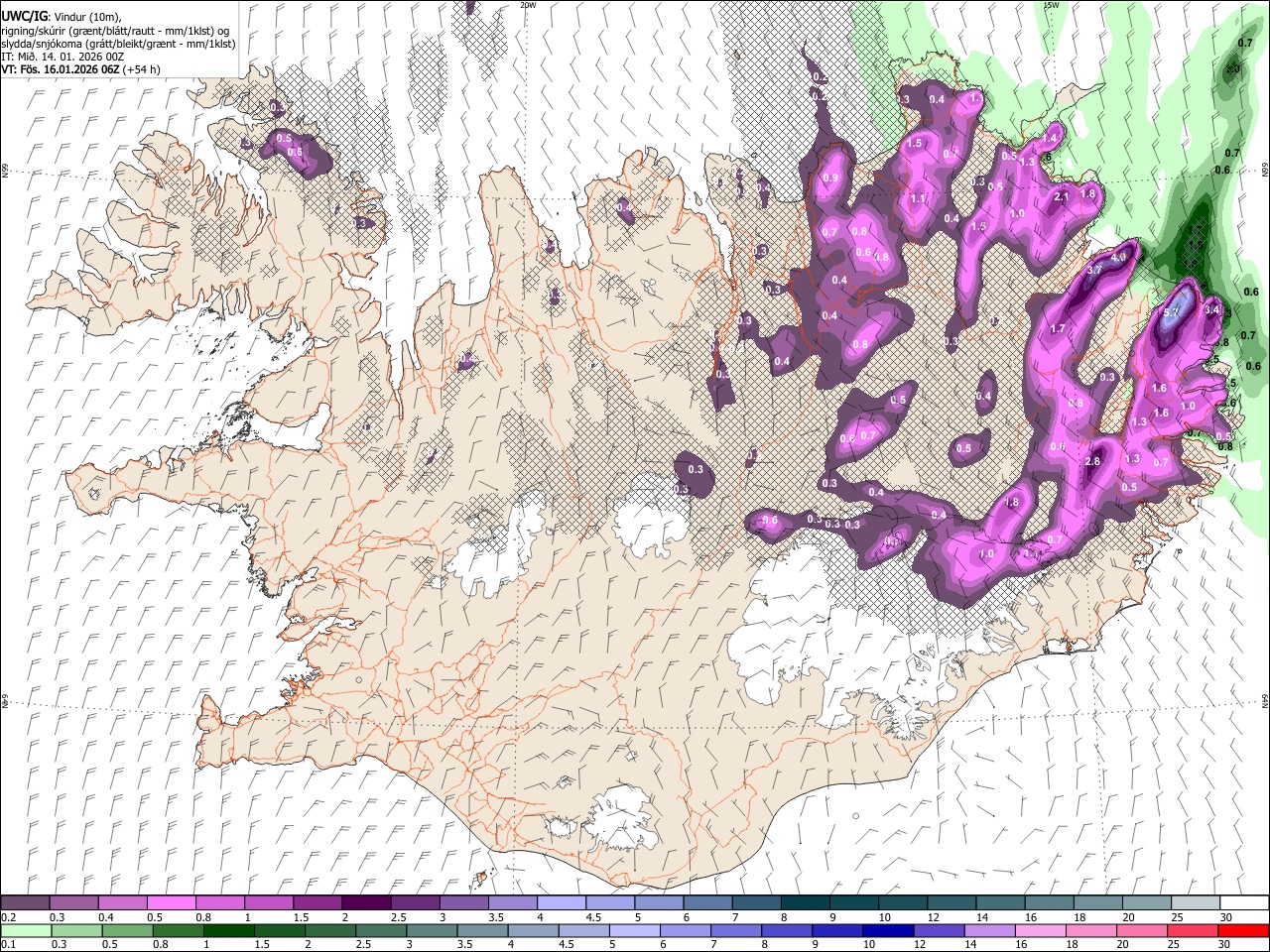This screenshot has width=1270, height=952.
Task: Pick the lavender 4 swatch in snow scale
Action: click(561, 903)
